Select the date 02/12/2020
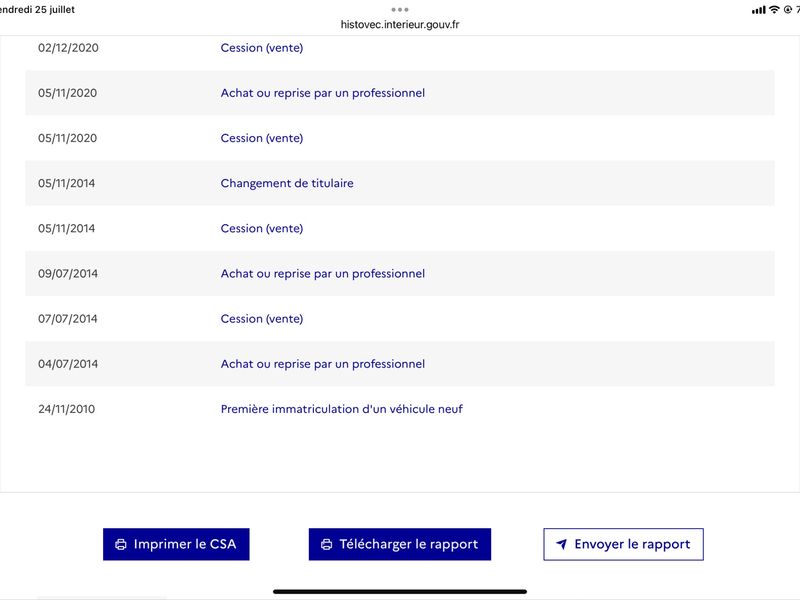 (68, 48)
